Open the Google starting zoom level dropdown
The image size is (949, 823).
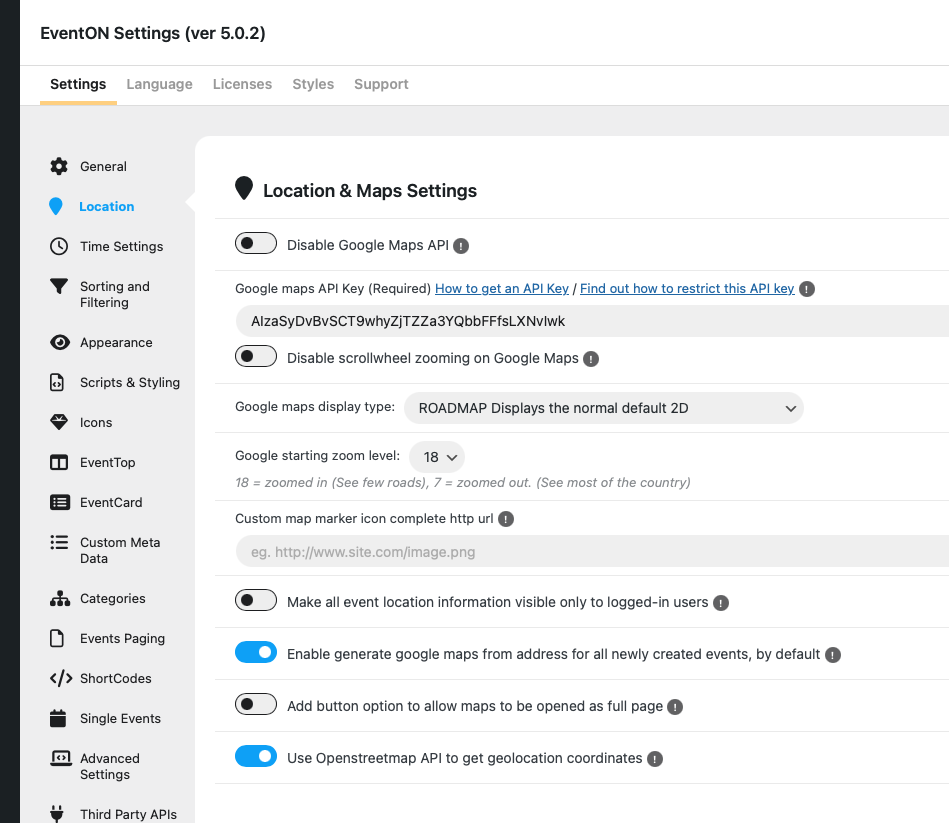tap(437, 457)
